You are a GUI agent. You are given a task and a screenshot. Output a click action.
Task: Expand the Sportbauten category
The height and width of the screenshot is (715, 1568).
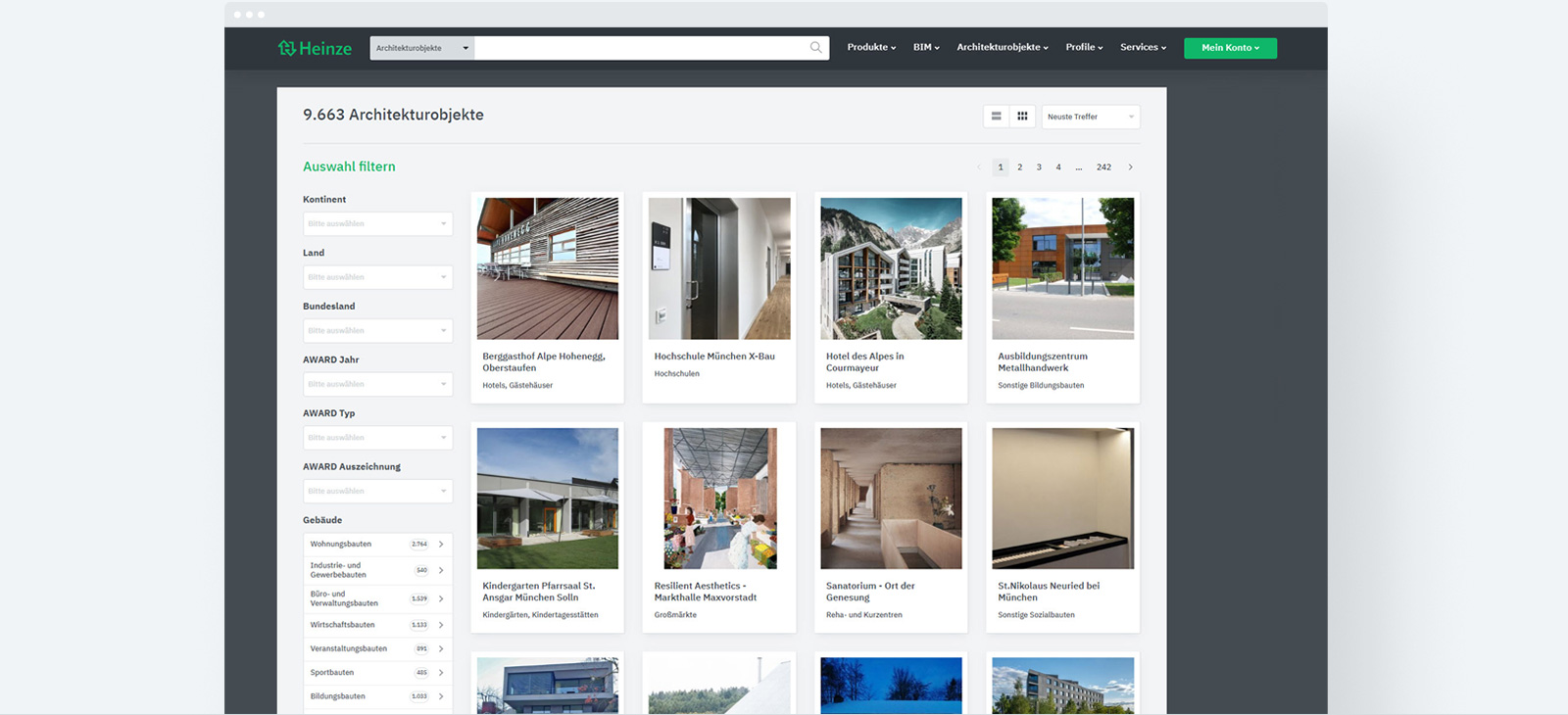(377, 673)
